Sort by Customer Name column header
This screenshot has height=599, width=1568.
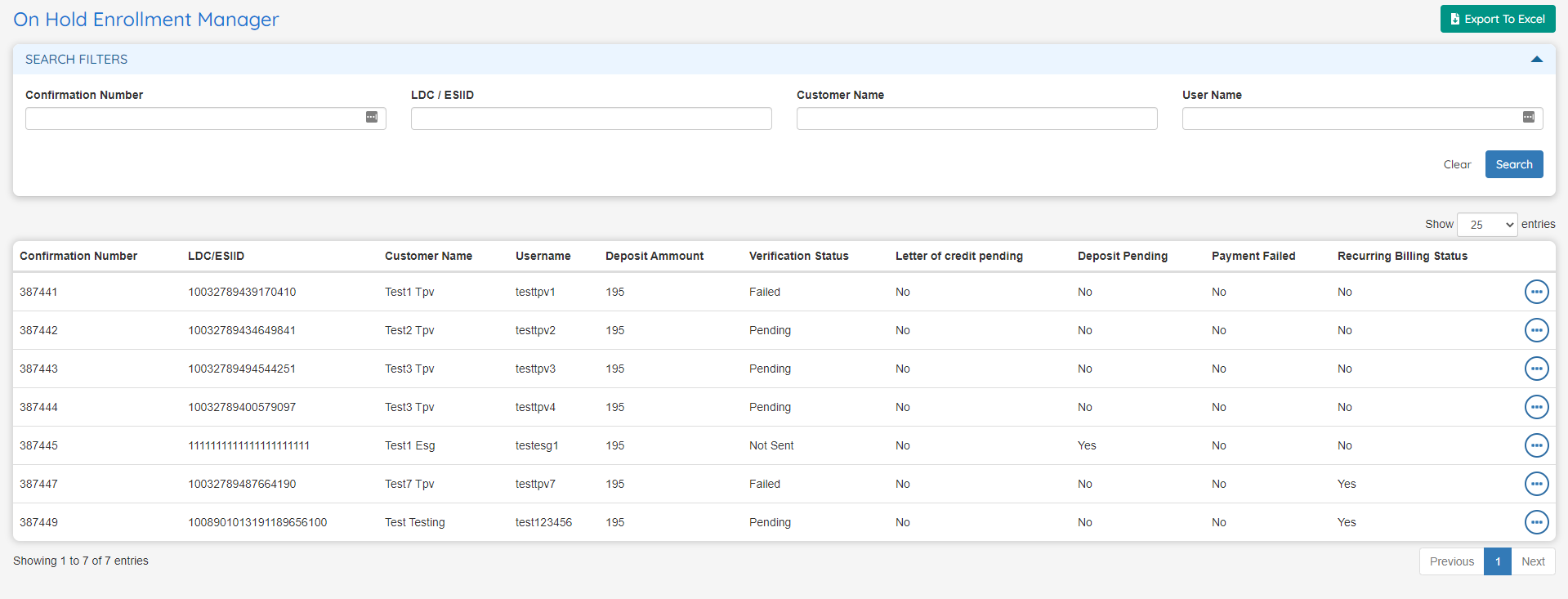coord(428,256)
